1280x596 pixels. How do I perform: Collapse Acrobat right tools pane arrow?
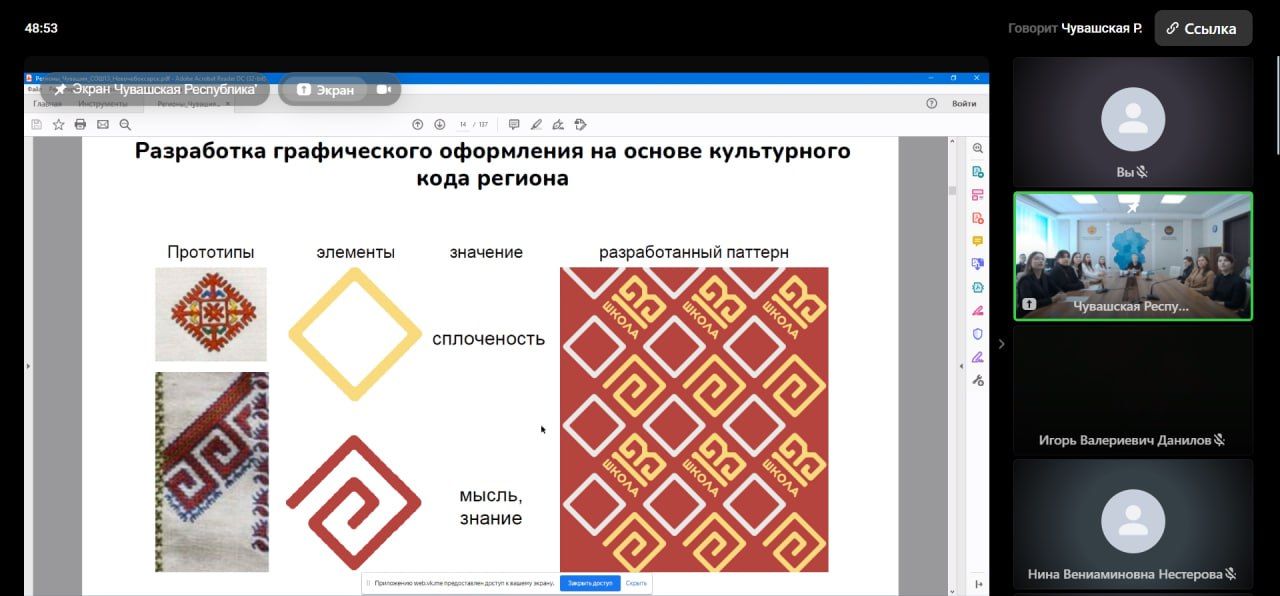[964, 366]
